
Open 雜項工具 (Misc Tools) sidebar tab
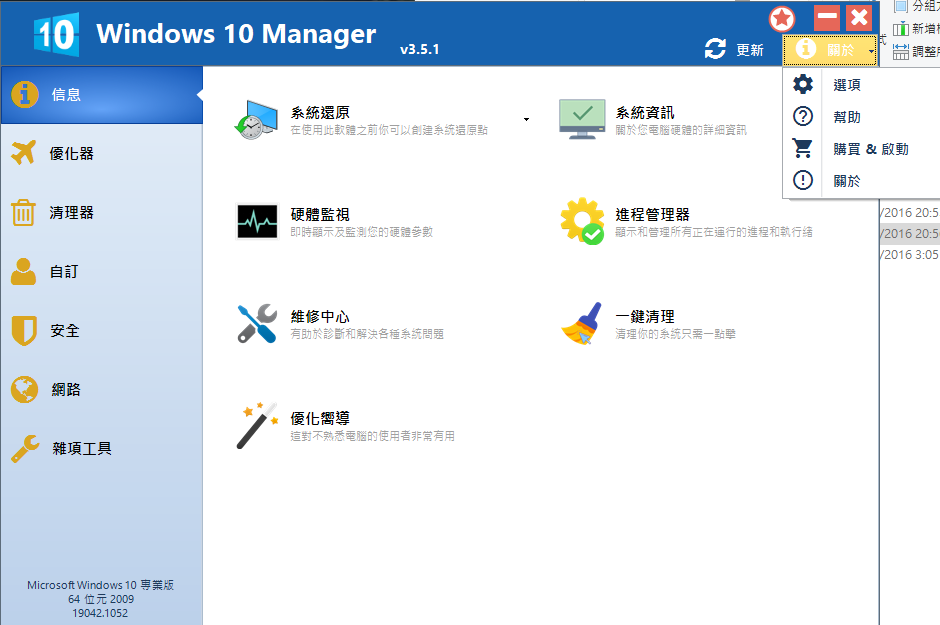(x=80, y=449)
